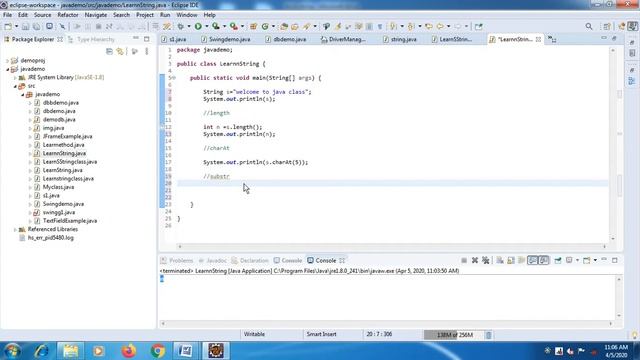Collapse the javademo project node
This screenshot has width=640, height=360.
click(x=7, y=69)
